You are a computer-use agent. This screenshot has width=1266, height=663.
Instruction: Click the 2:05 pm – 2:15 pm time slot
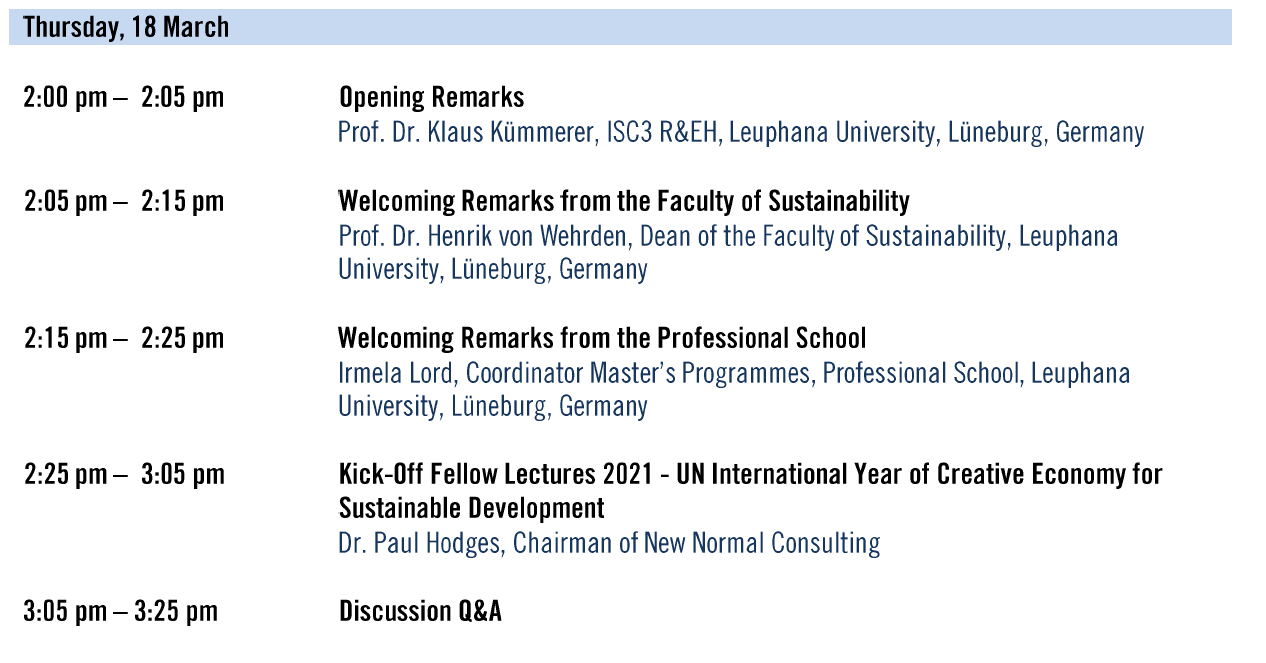(x=124, y=201)
